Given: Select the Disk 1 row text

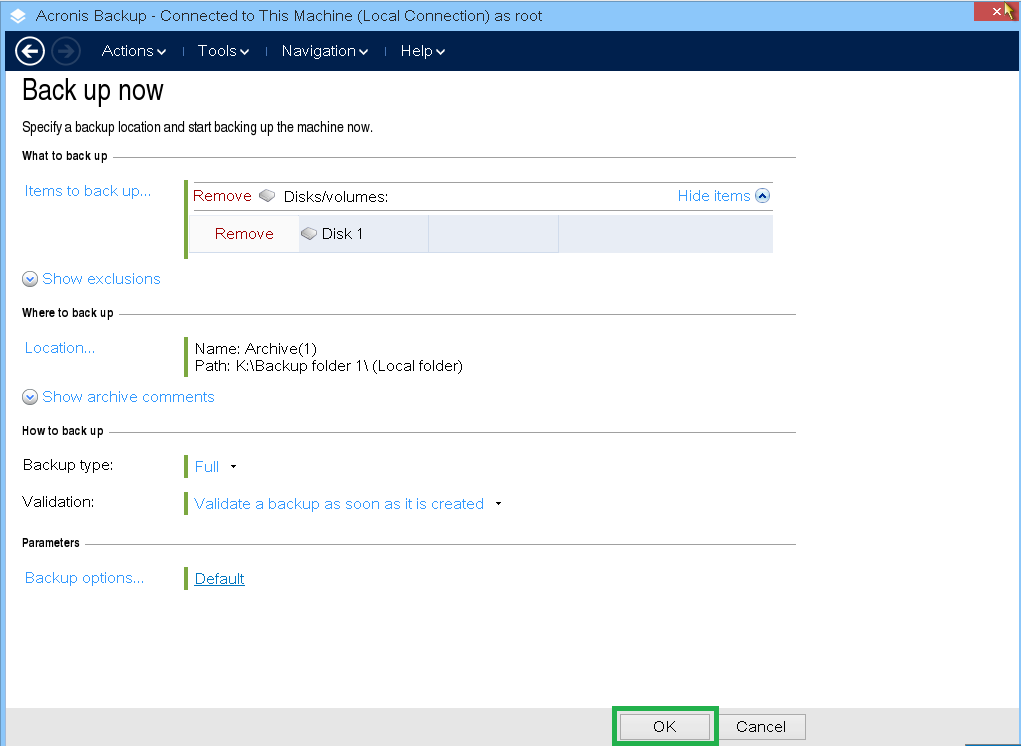Looking at the screenshot, I should point(342,234).
